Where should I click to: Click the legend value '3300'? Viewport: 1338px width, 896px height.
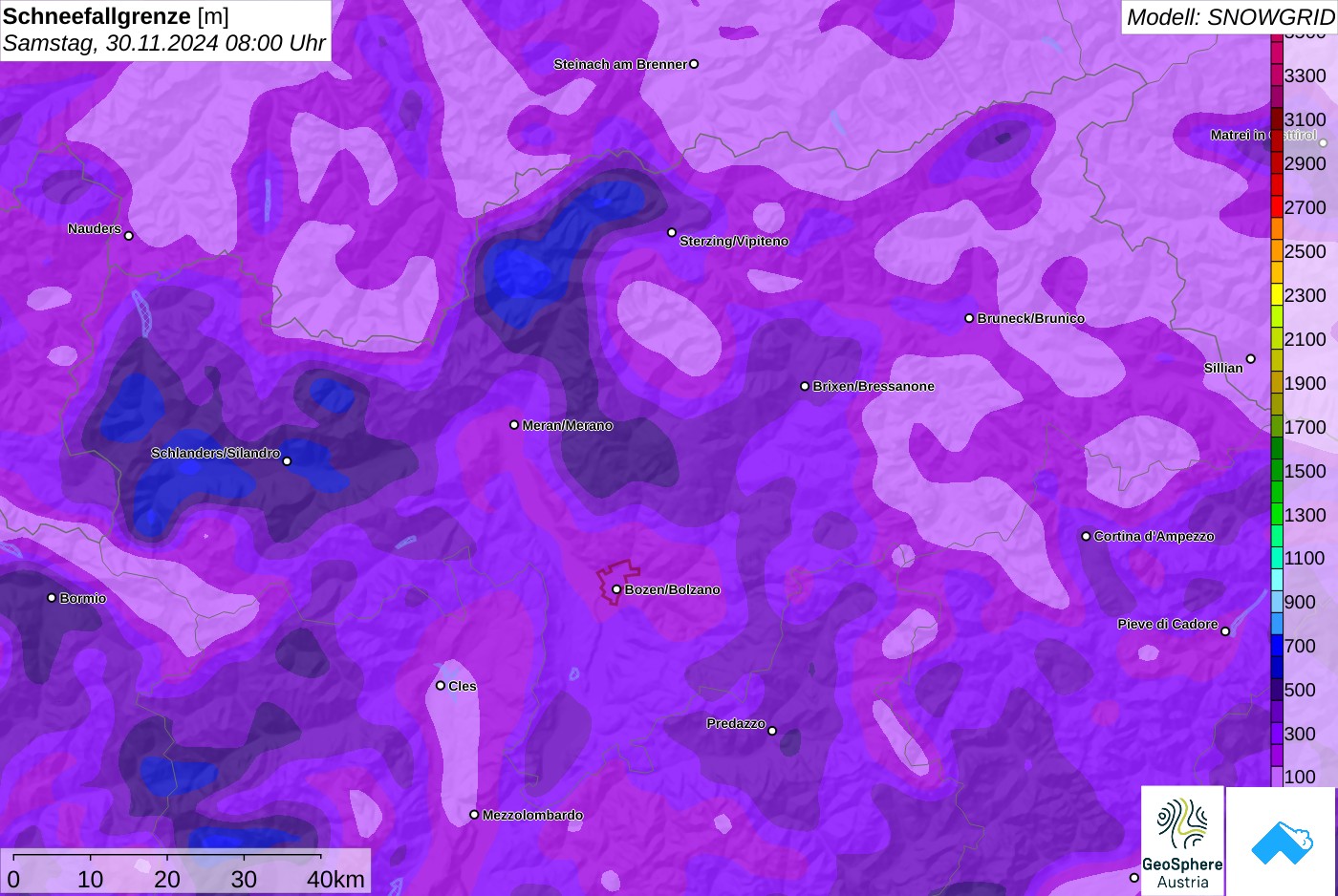(1306, 75)
